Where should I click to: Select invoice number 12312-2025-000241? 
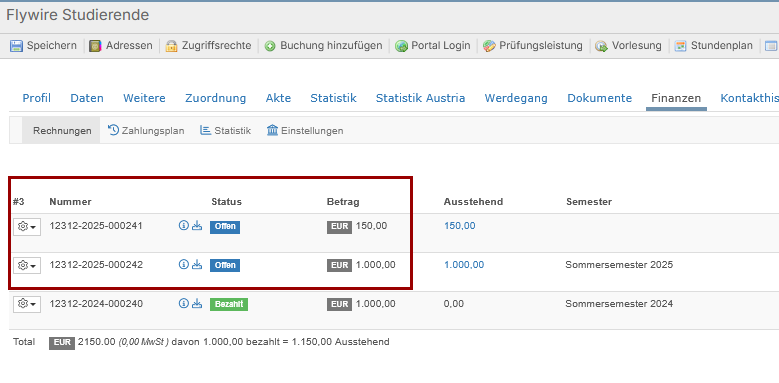pyautogui.click(x=96, y=226)
